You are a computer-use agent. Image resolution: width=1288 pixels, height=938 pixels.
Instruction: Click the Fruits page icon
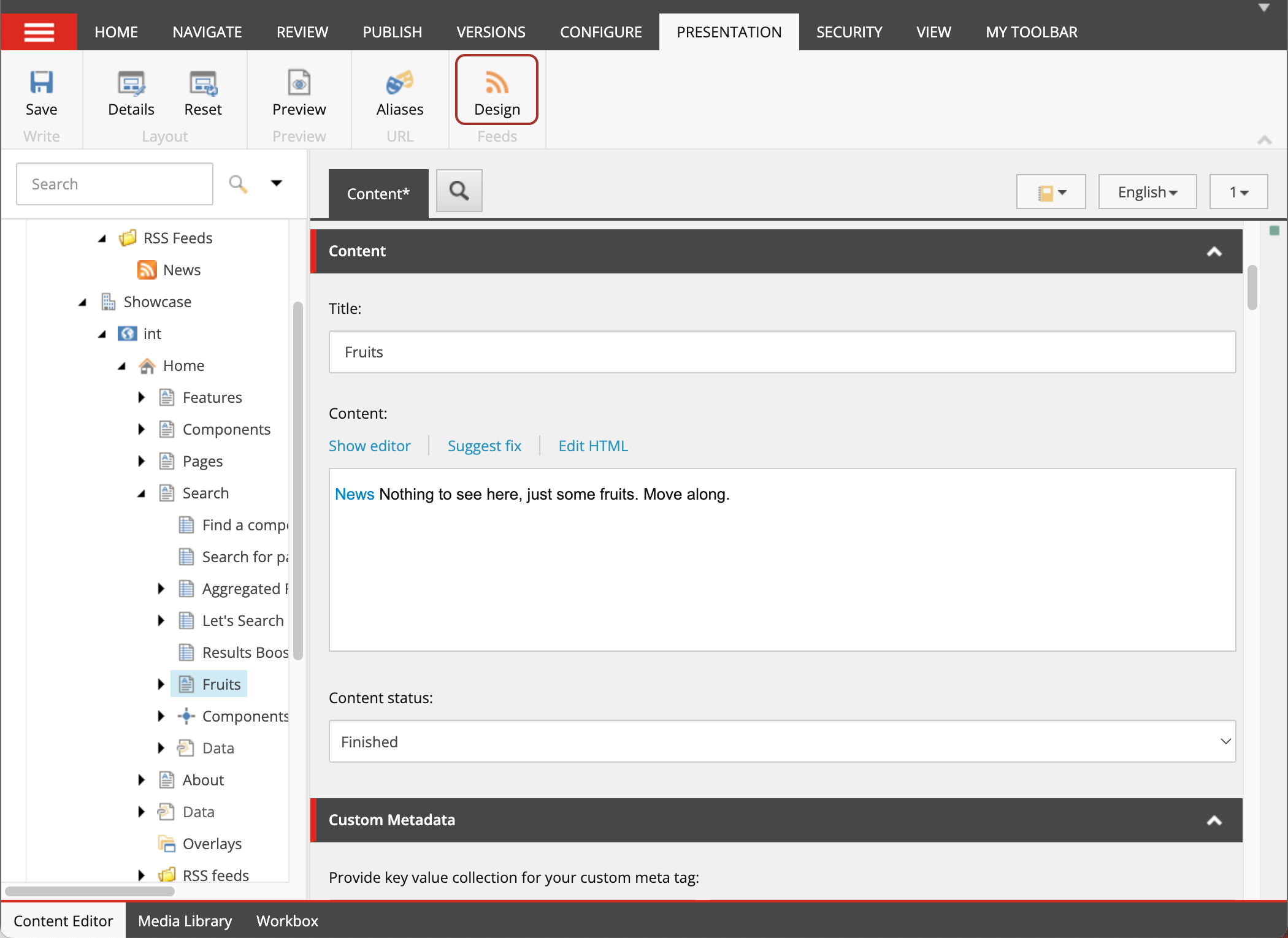pos(186,684)
